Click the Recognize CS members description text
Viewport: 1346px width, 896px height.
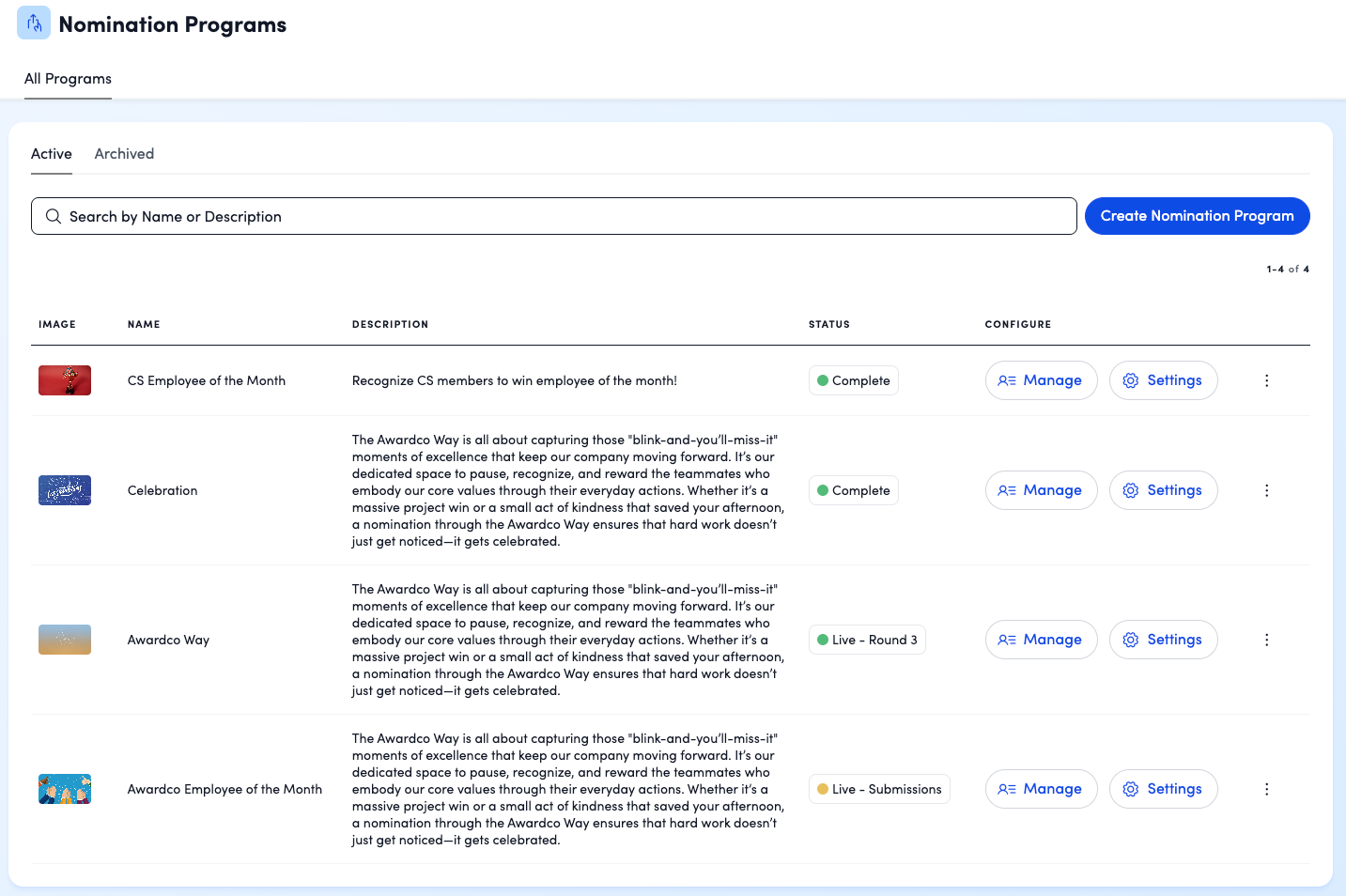click(515, 380)
